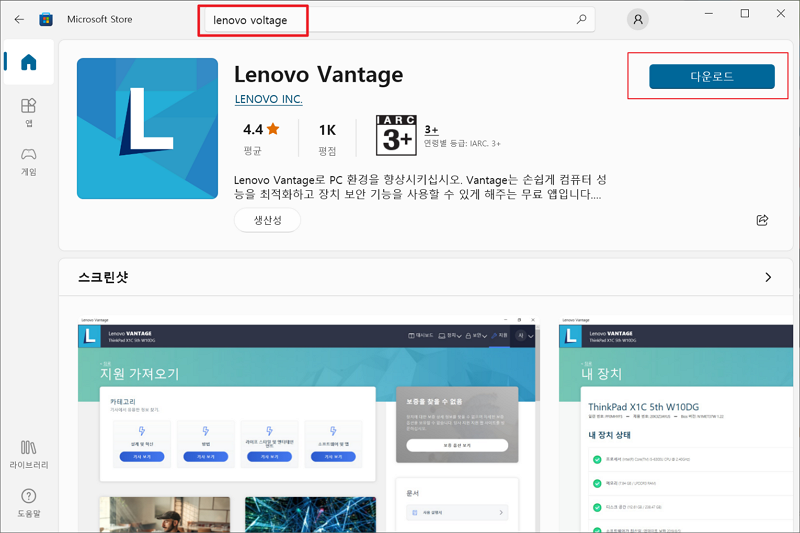The image size is (800, 533).
Task: Click the IARC 3+ rating badge
Action: (396, 135)
